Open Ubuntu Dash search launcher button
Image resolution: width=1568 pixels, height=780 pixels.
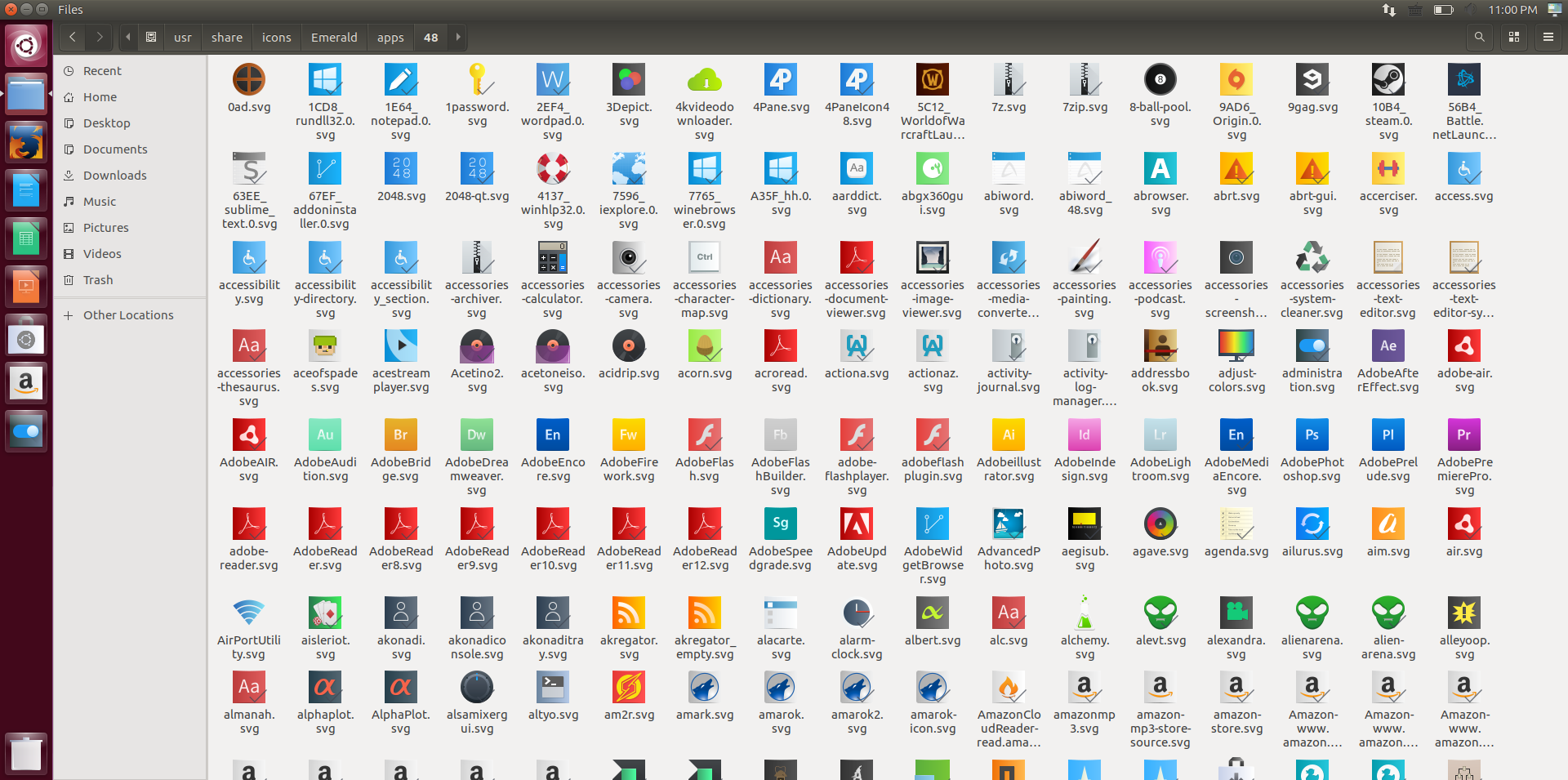click(x=26, y=46)
